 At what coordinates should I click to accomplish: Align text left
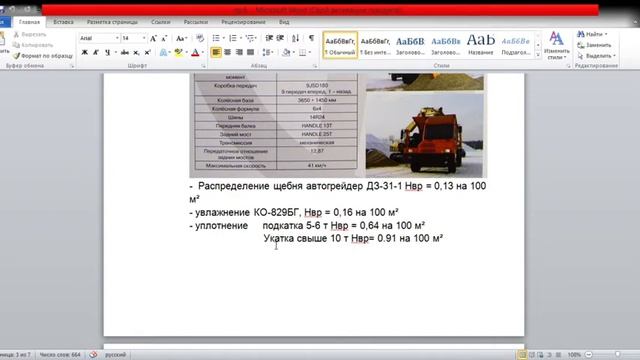coord(216,52)
